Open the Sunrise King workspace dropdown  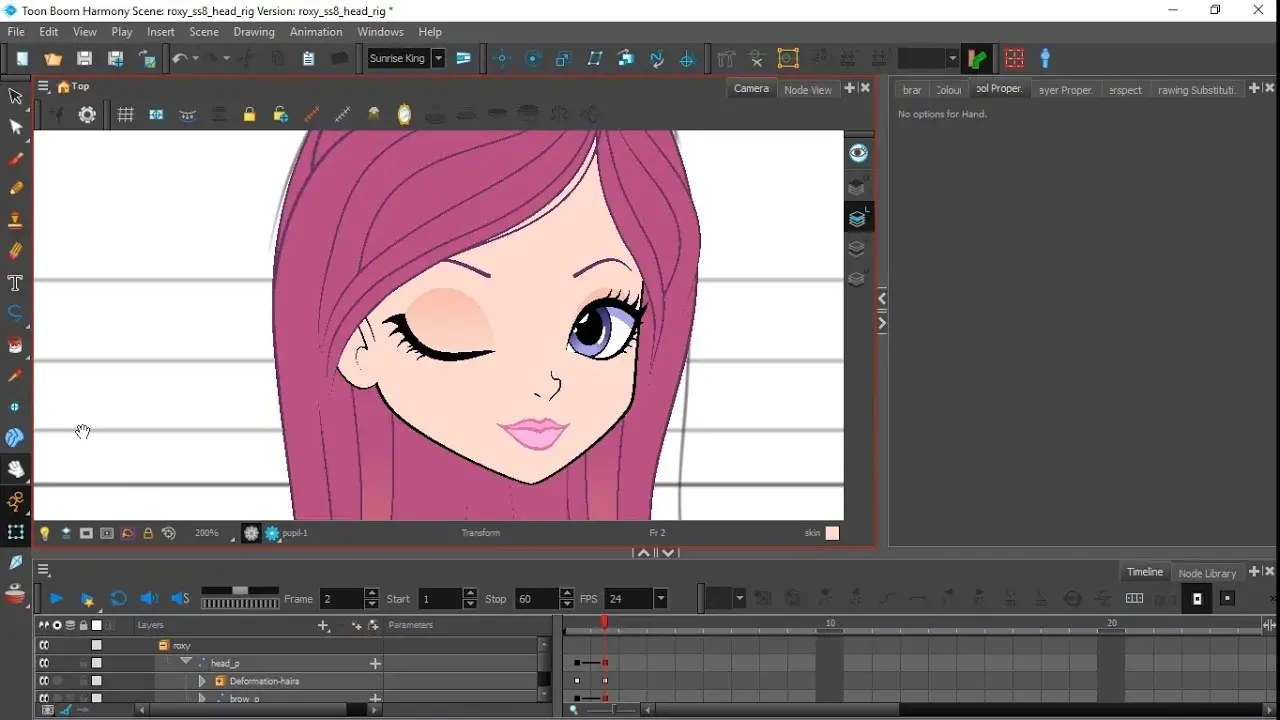[x=438, y=58]
